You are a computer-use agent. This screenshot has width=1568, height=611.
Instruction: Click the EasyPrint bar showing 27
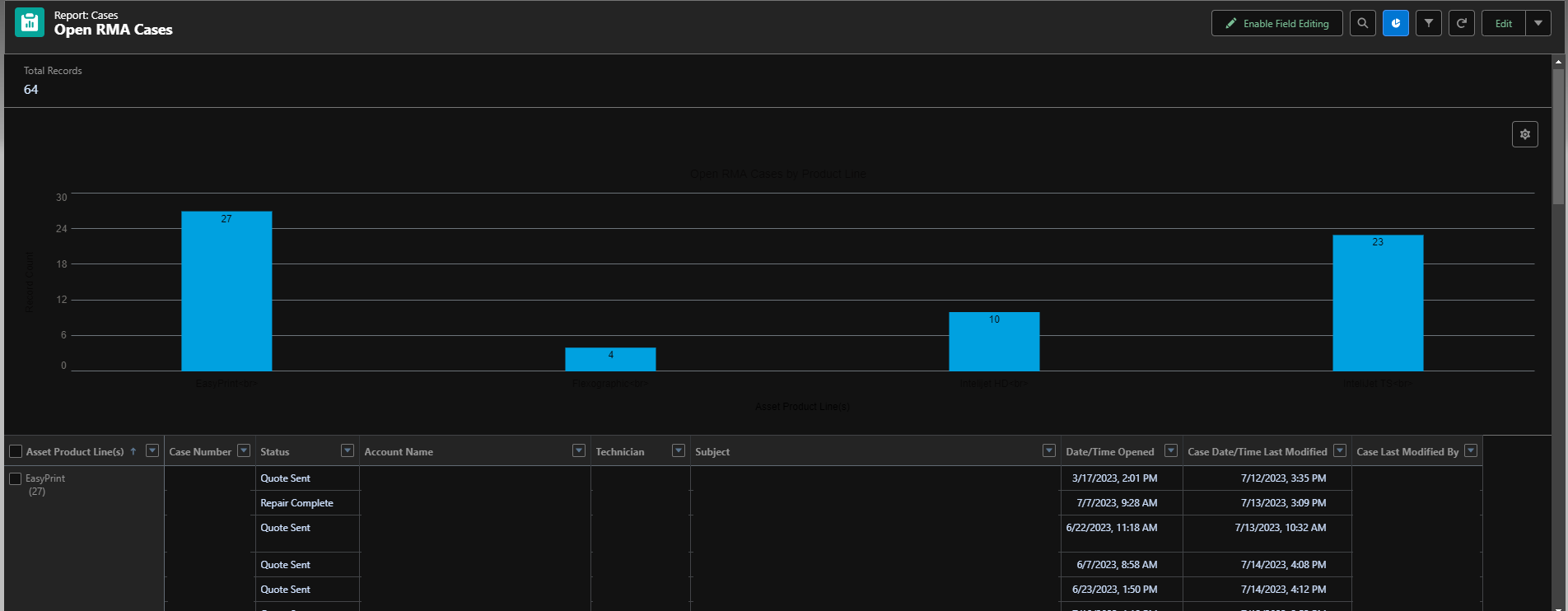click(x=226, y=291)
